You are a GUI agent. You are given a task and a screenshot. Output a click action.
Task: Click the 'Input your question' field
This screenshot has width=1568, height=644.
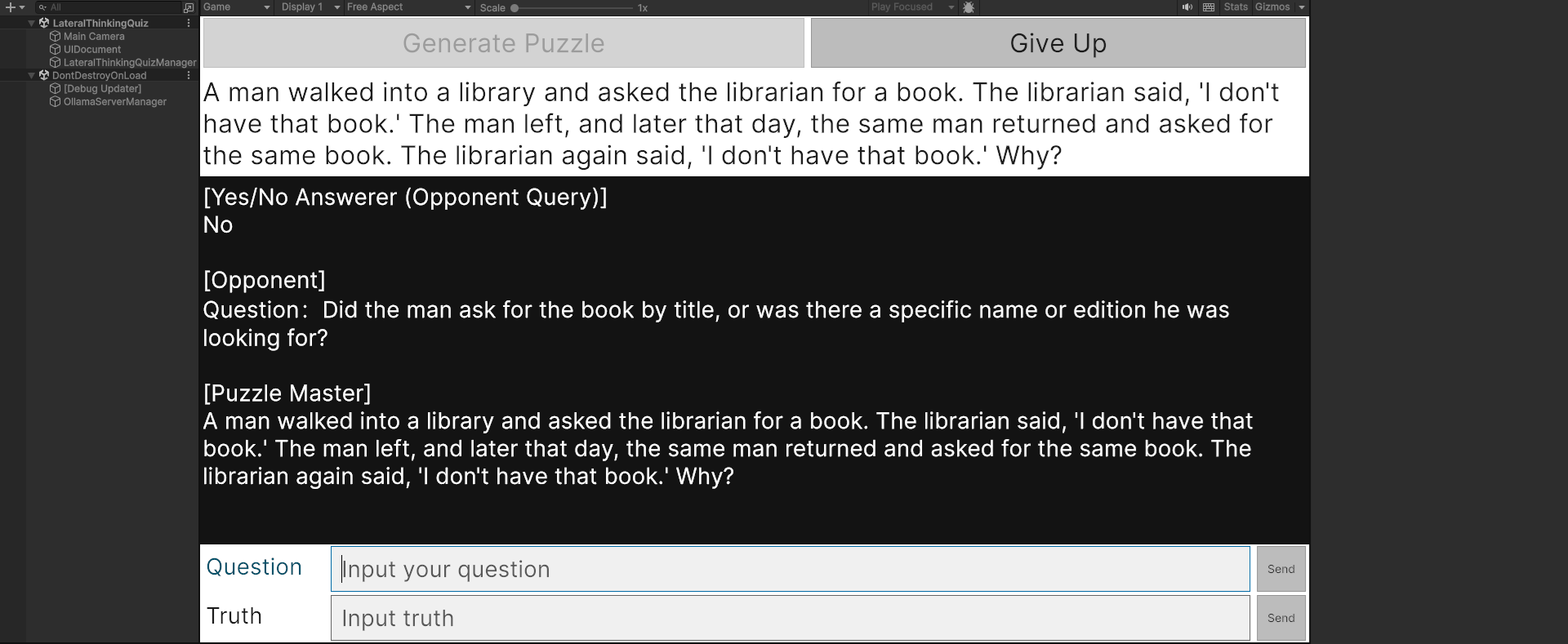point(790,569)
